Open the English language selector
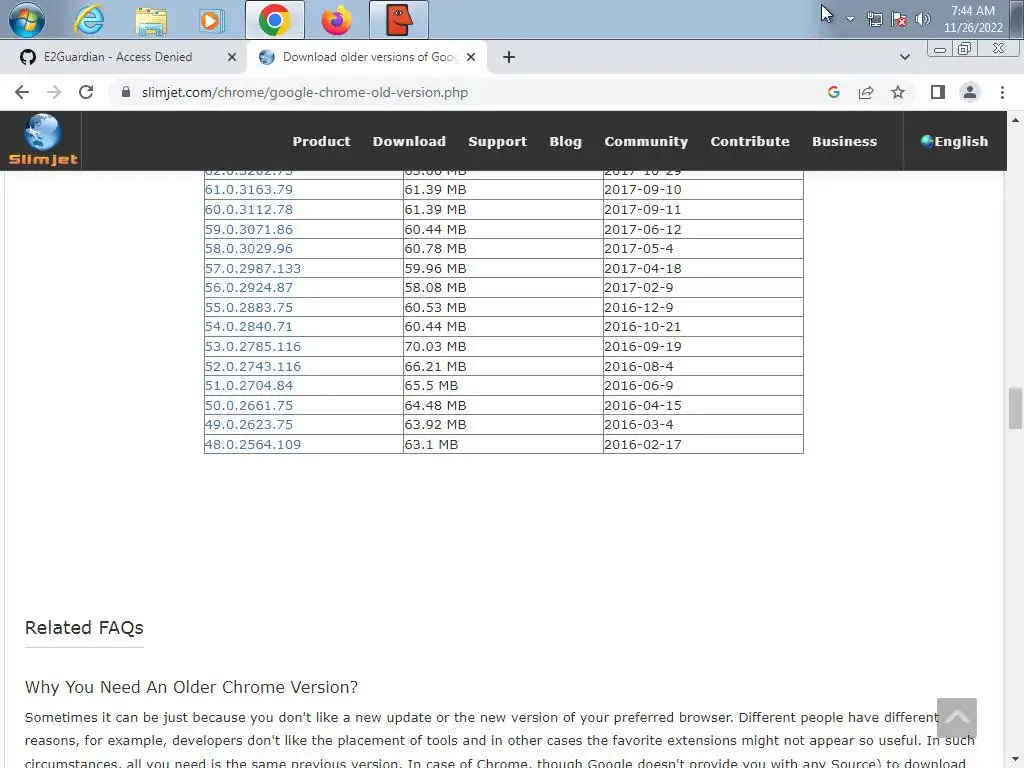Screen dimensions: 1024x768 point(954,141)
